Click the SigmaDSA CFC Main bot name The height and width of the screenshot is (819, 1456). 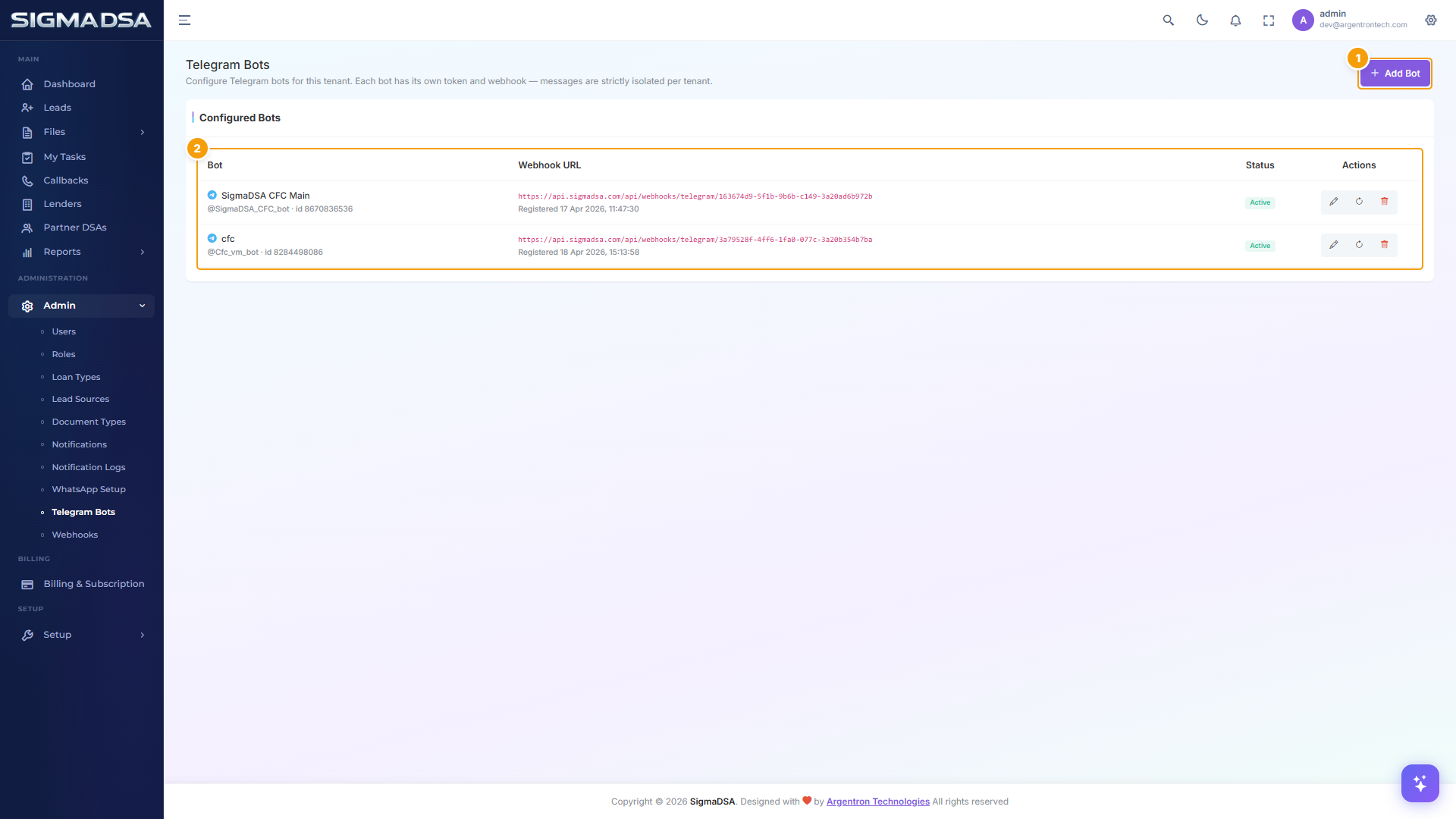point(265,196)
